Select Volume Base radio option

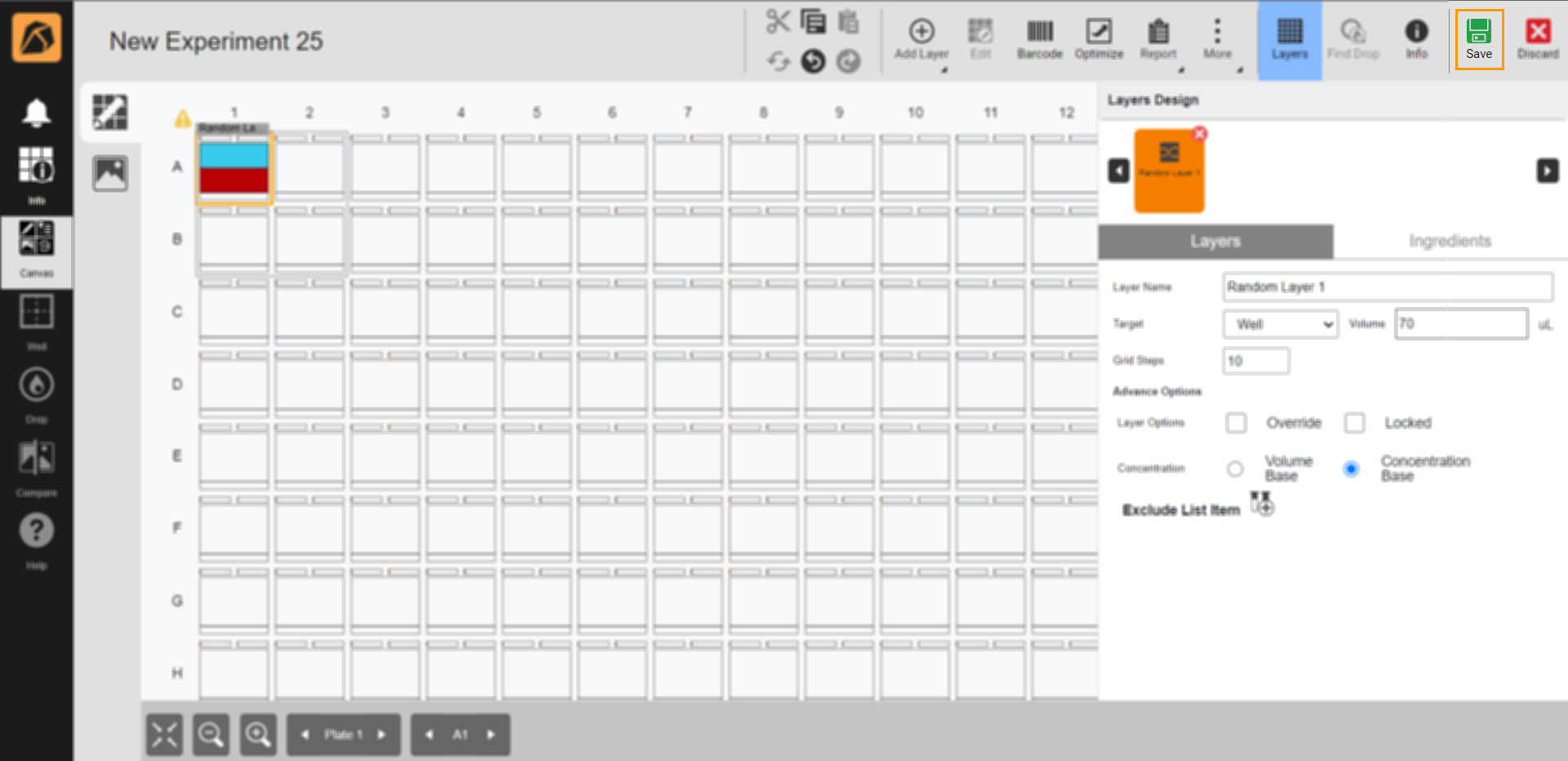pyautogui.click(x=1235, y=469)
